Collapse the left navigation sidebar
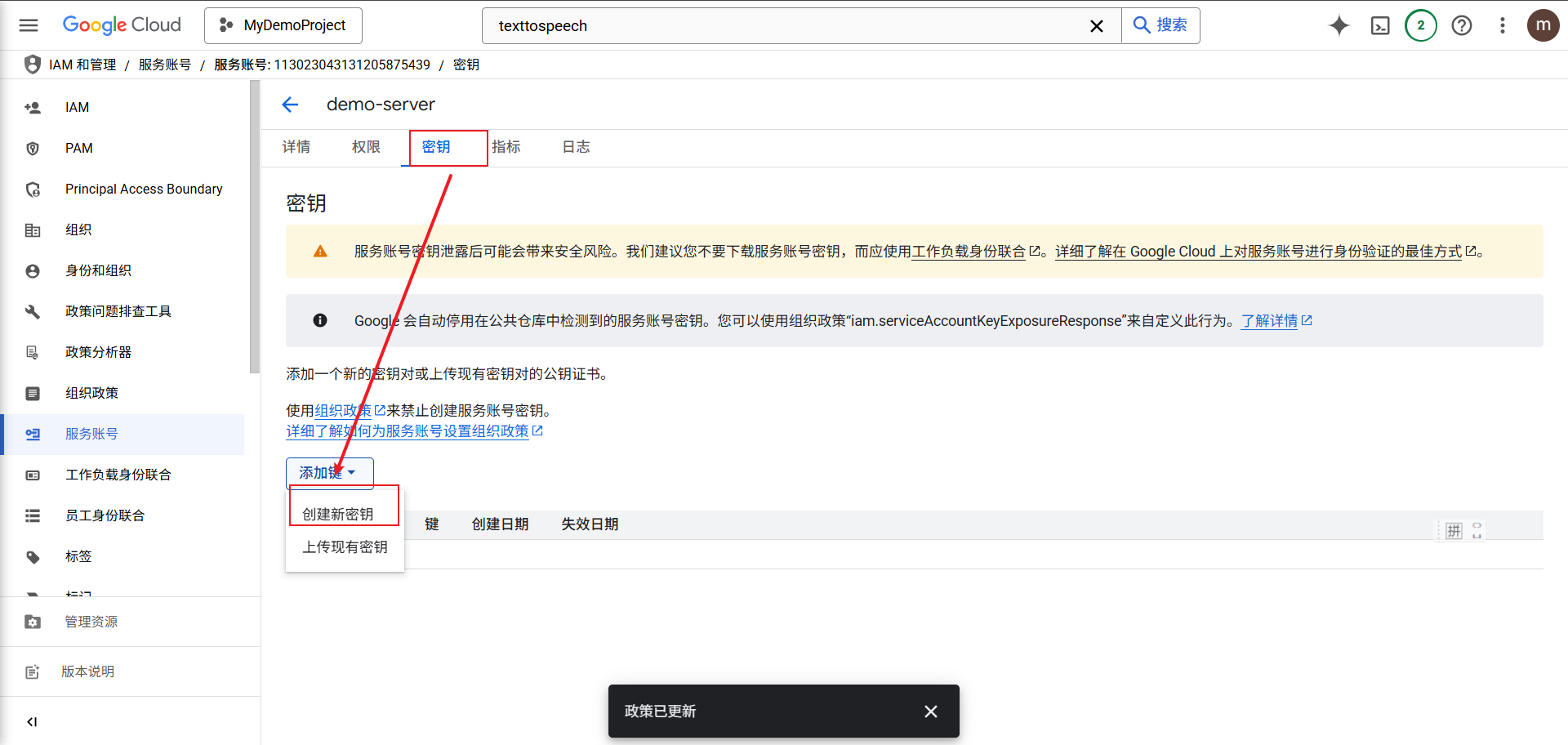Image resolution: width=1568 pixels, height=745 pixels. click(32, 721)
